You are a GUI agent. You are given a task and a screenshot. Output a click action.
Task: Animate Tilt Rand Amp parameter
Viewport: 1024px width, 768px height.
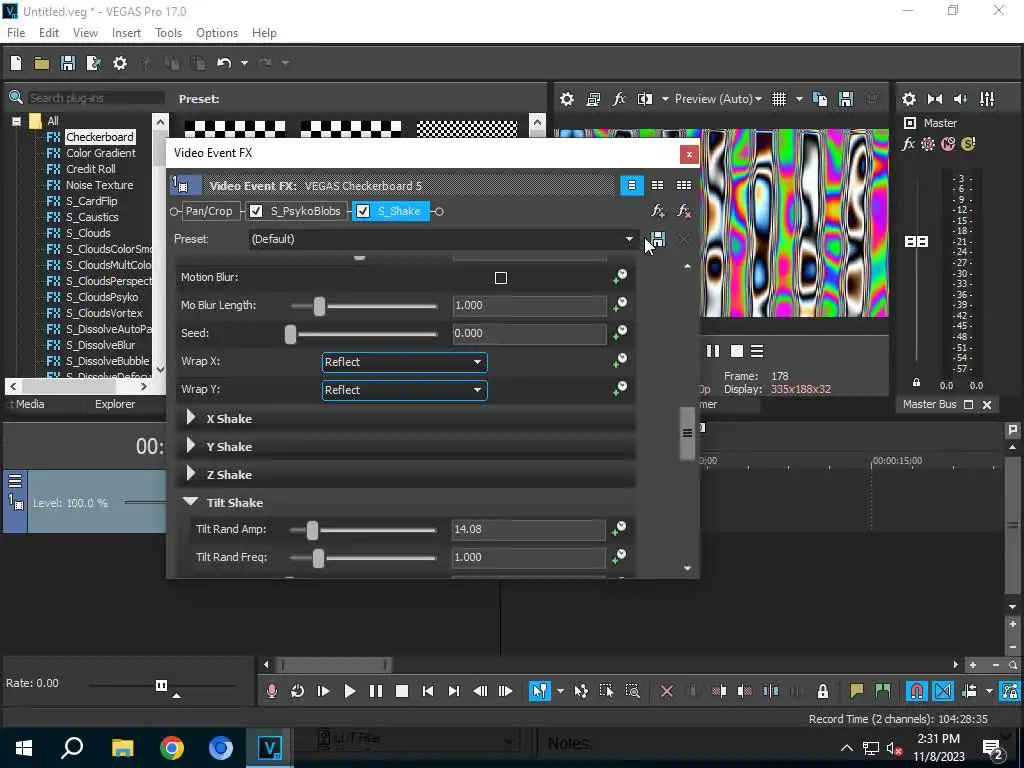point(619,528)
